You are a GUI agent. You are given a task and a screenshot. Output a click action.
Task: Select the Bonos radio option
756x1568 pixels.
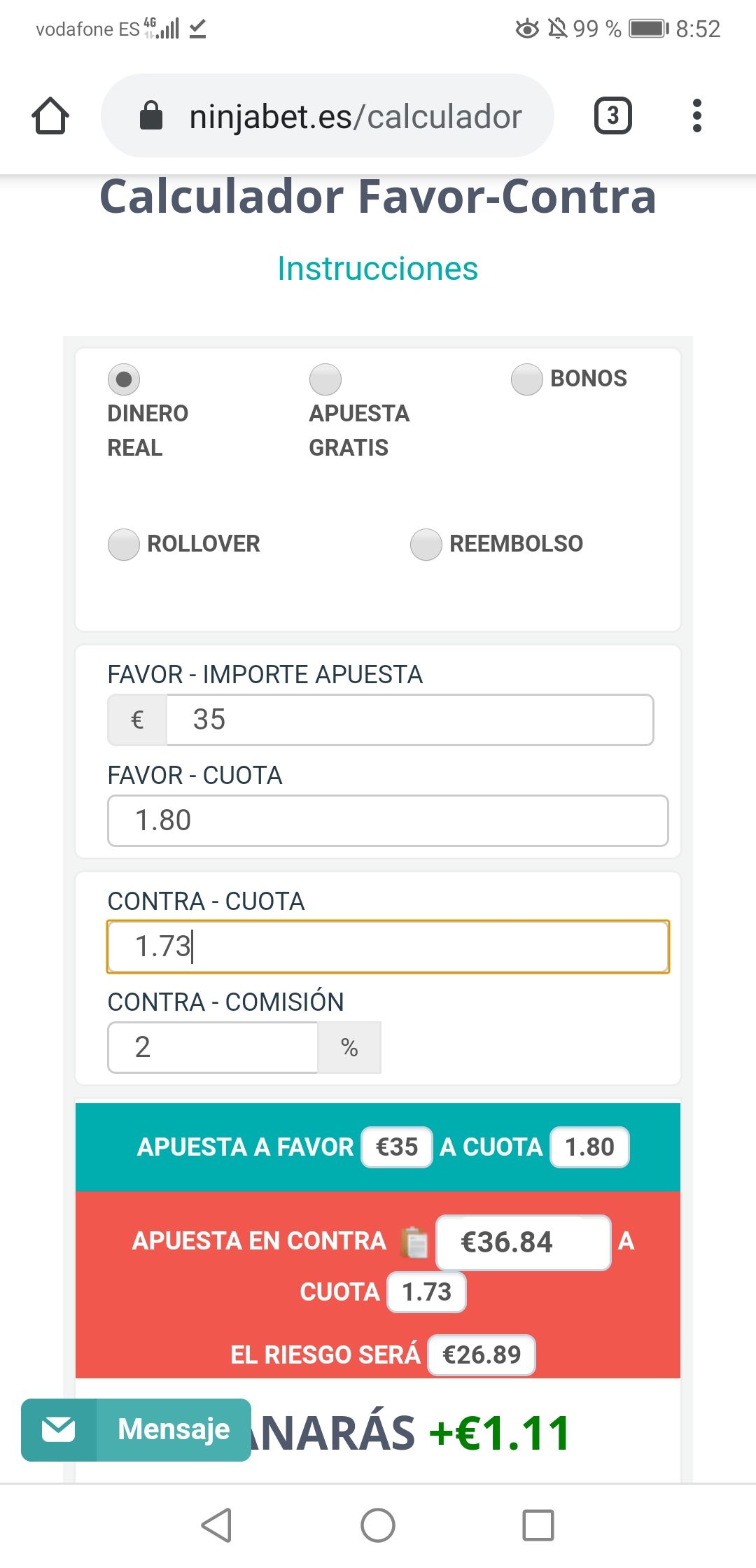point(527,379)
